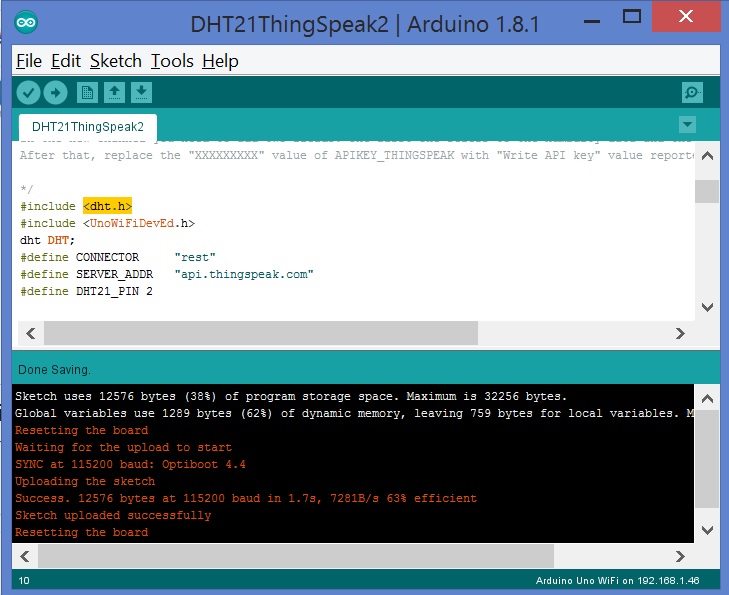Click the 'dht DHT;' declaration line

point(47,240)
